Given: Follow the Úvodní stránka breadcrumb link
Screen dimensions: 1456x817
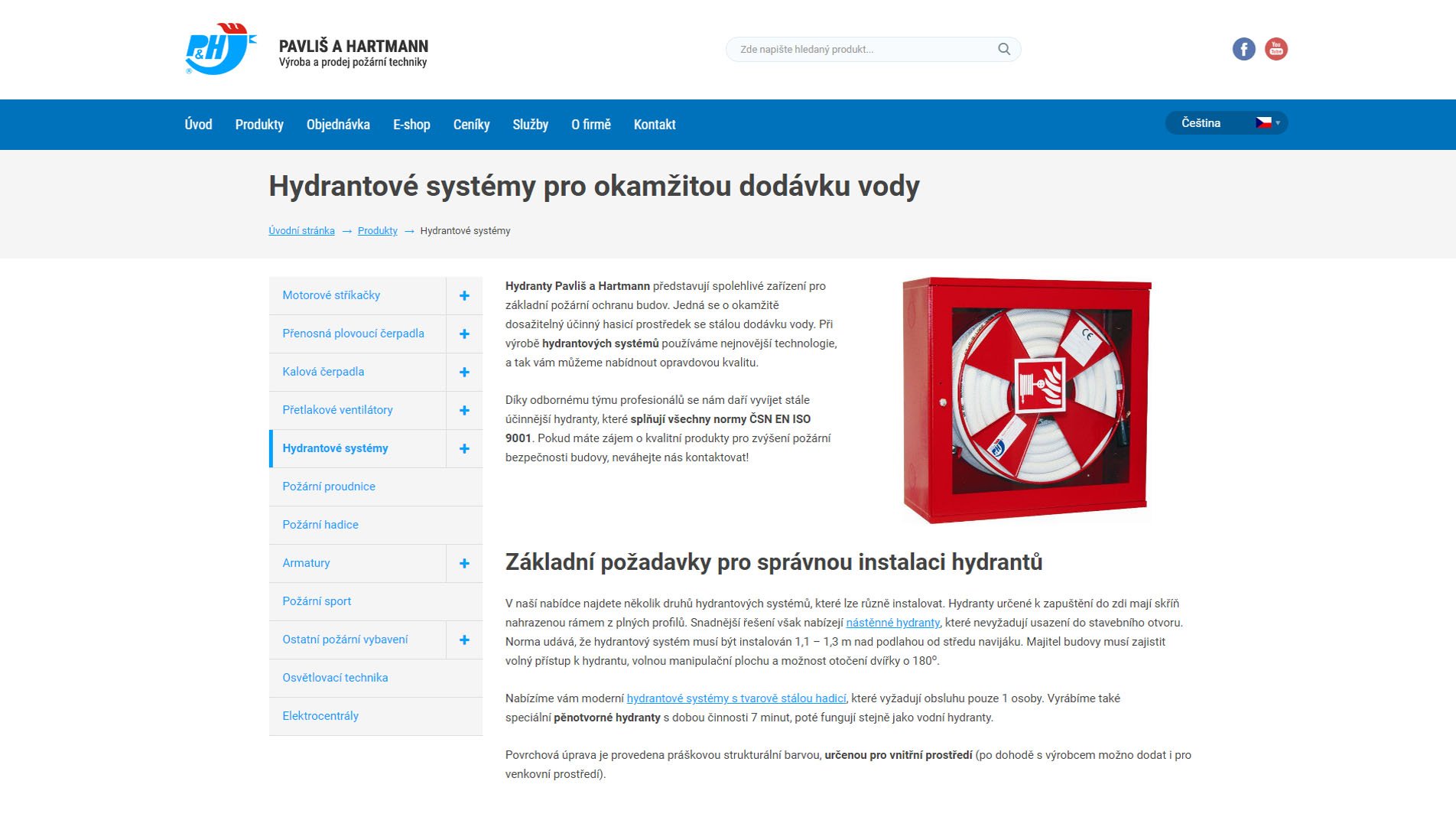Looking at the screenshot, I should click(x=301, y=230).
